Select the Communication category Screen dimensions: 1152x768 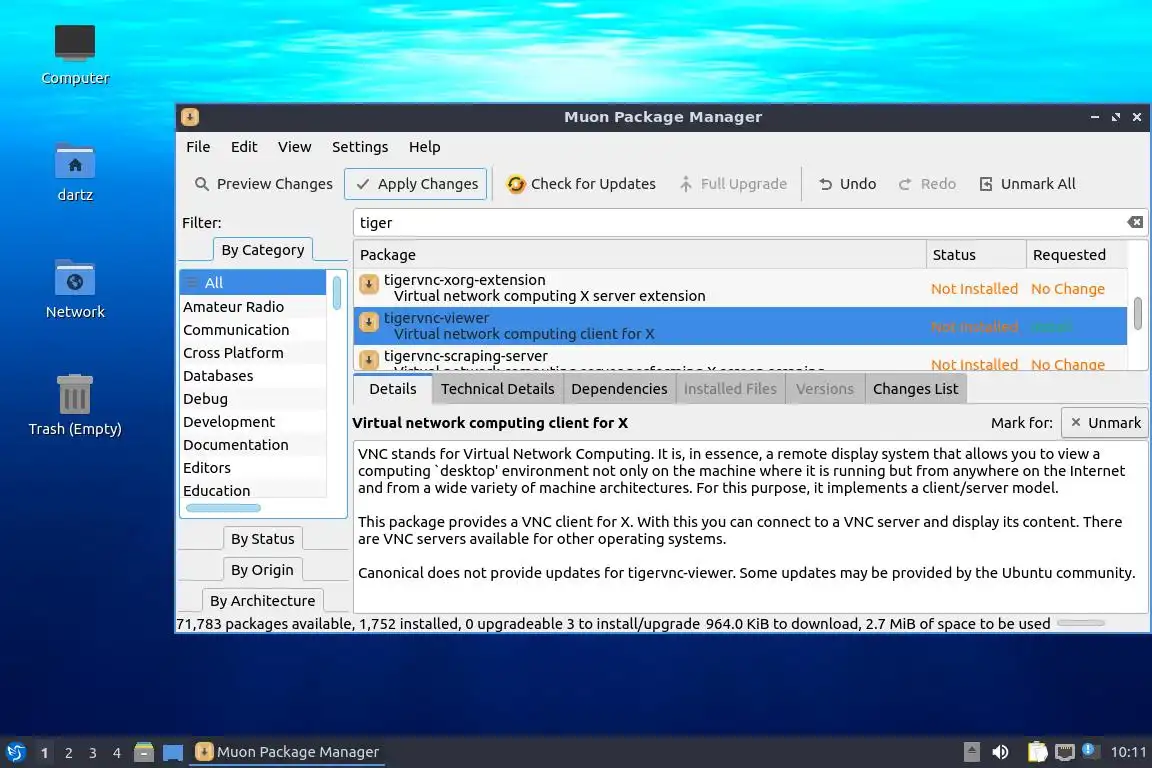pyautogui.click(x=253, y=330)
